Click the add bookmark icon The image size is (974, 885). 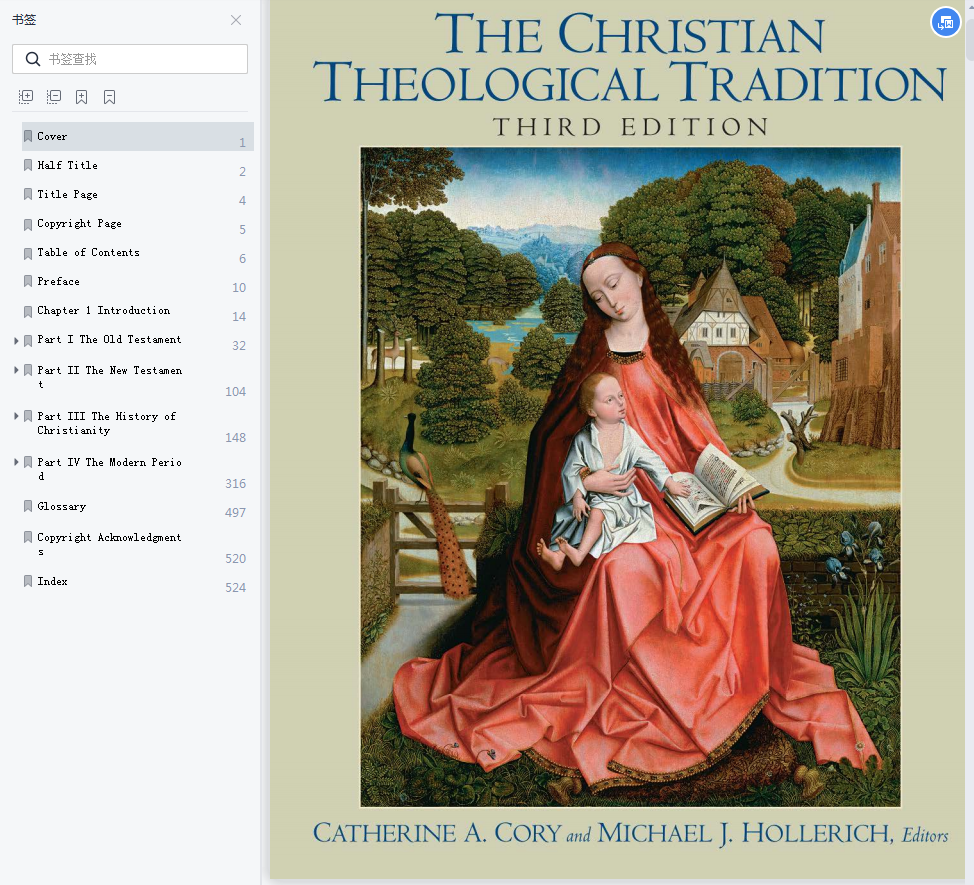pos(81,97)
